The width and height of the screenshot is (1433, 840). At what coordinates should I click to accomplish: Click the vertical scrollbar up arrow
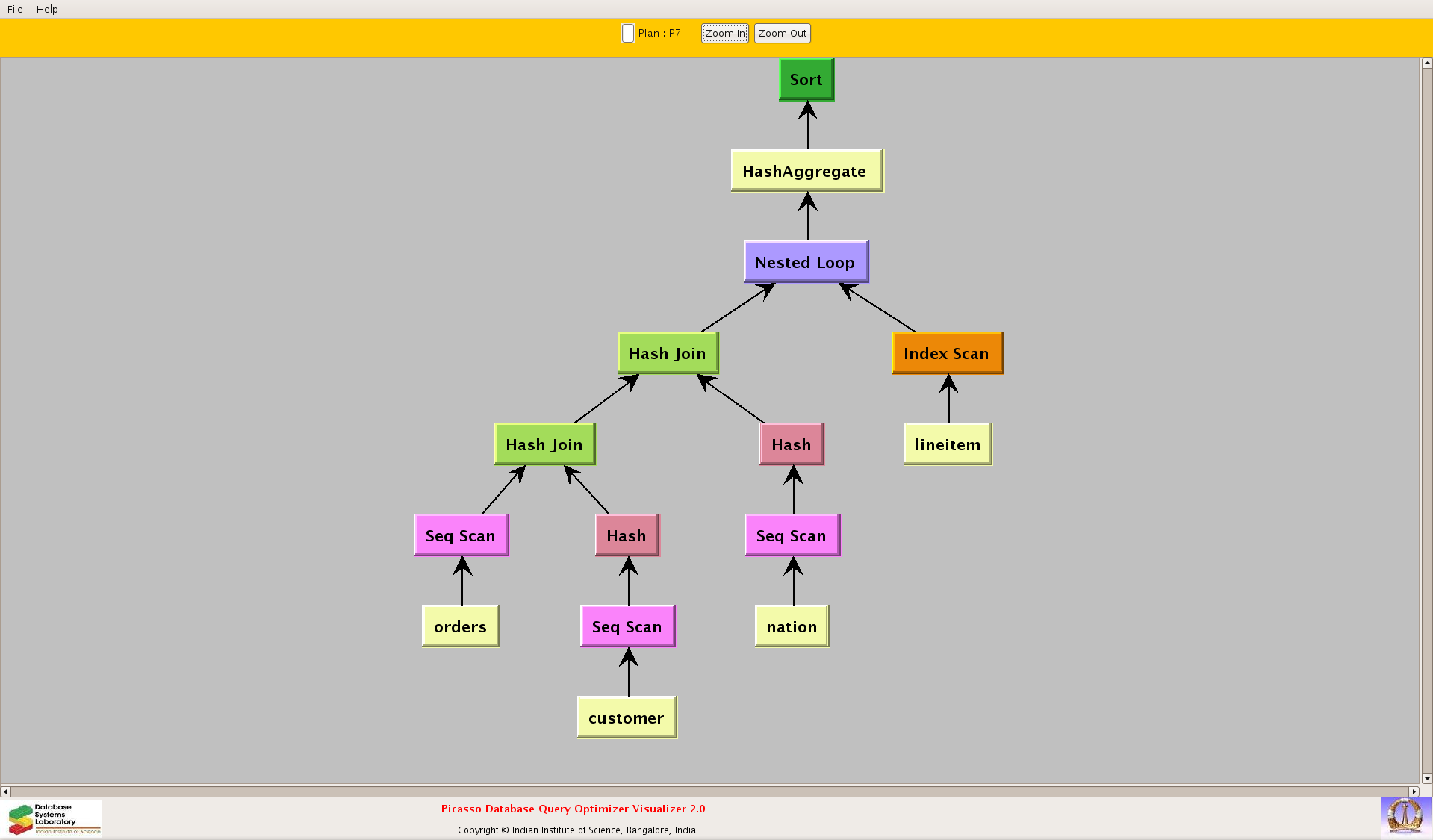[x=1426, y=63]
